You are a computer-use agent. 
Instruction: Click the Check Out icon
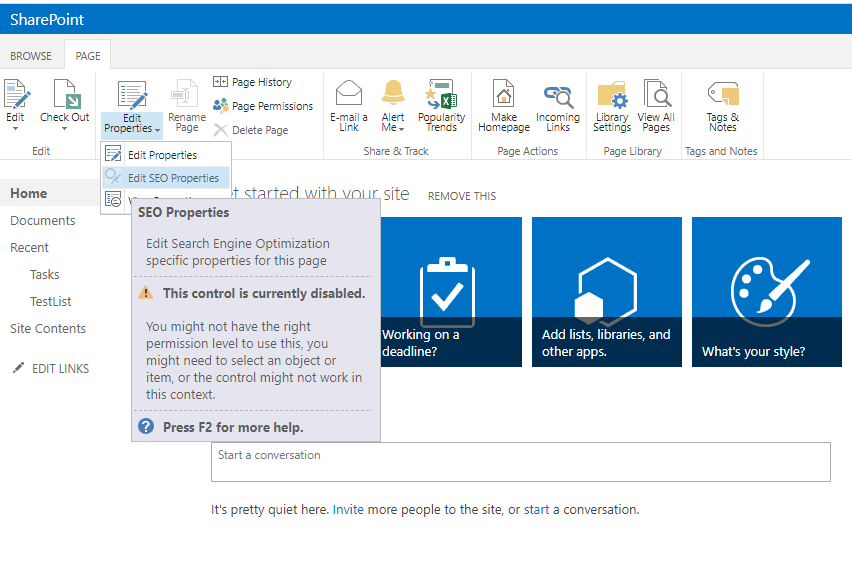pos(67,93)
